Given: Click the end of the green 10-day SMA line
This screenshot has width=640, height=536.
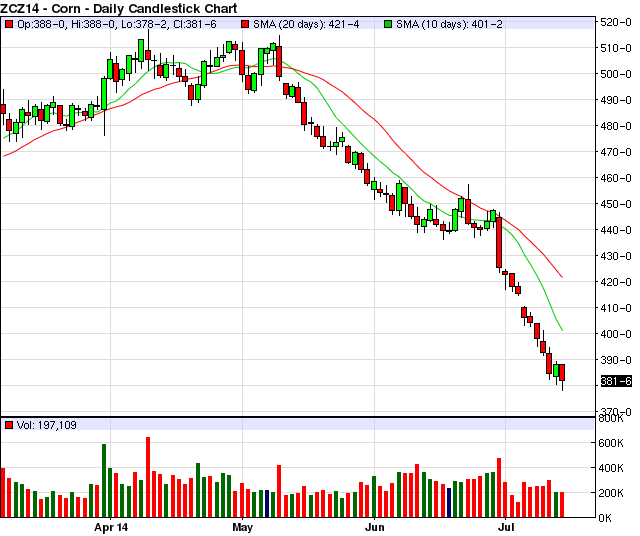Looking at the screenshot, I should pos(562,330).
